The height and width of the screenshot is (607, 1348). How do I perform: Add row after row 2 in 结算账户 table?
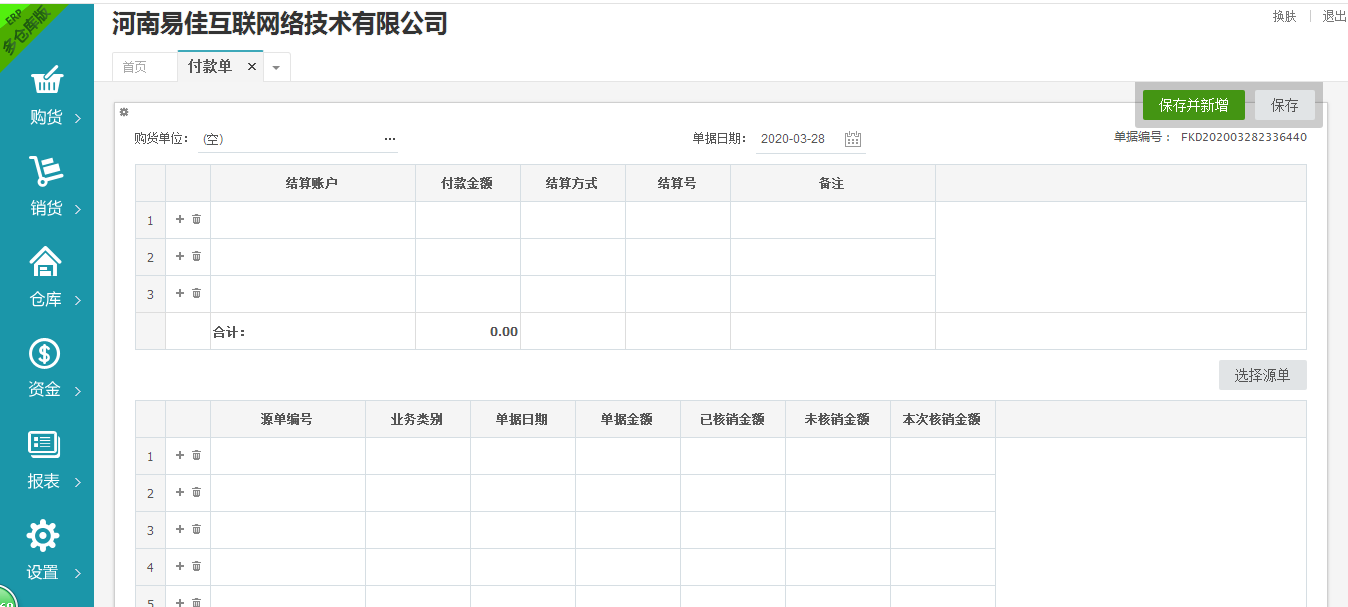[180, 256]
